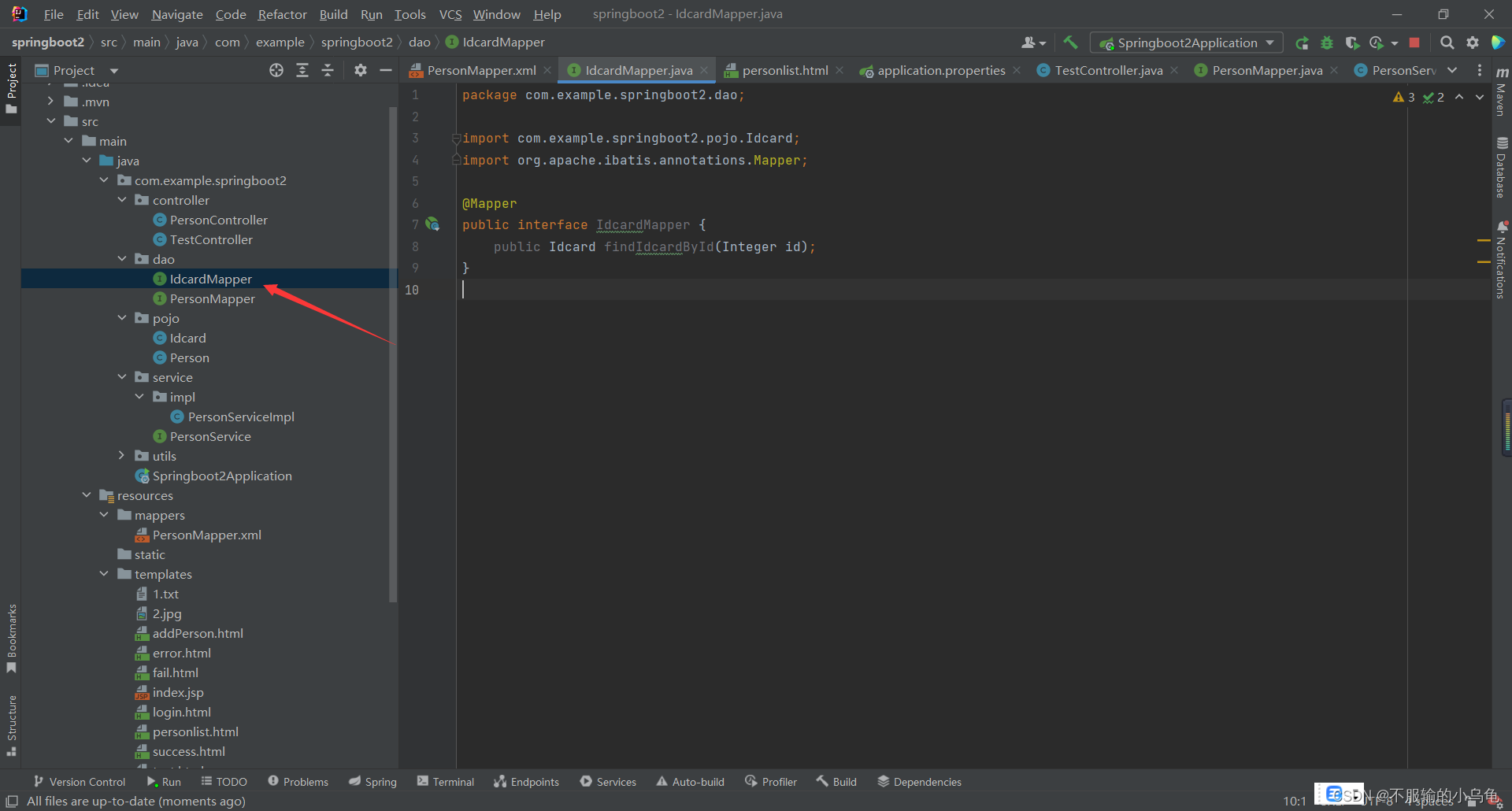Expand all nodes in Project panel
The image size is (1512, 811).
[x=302, y=70]
